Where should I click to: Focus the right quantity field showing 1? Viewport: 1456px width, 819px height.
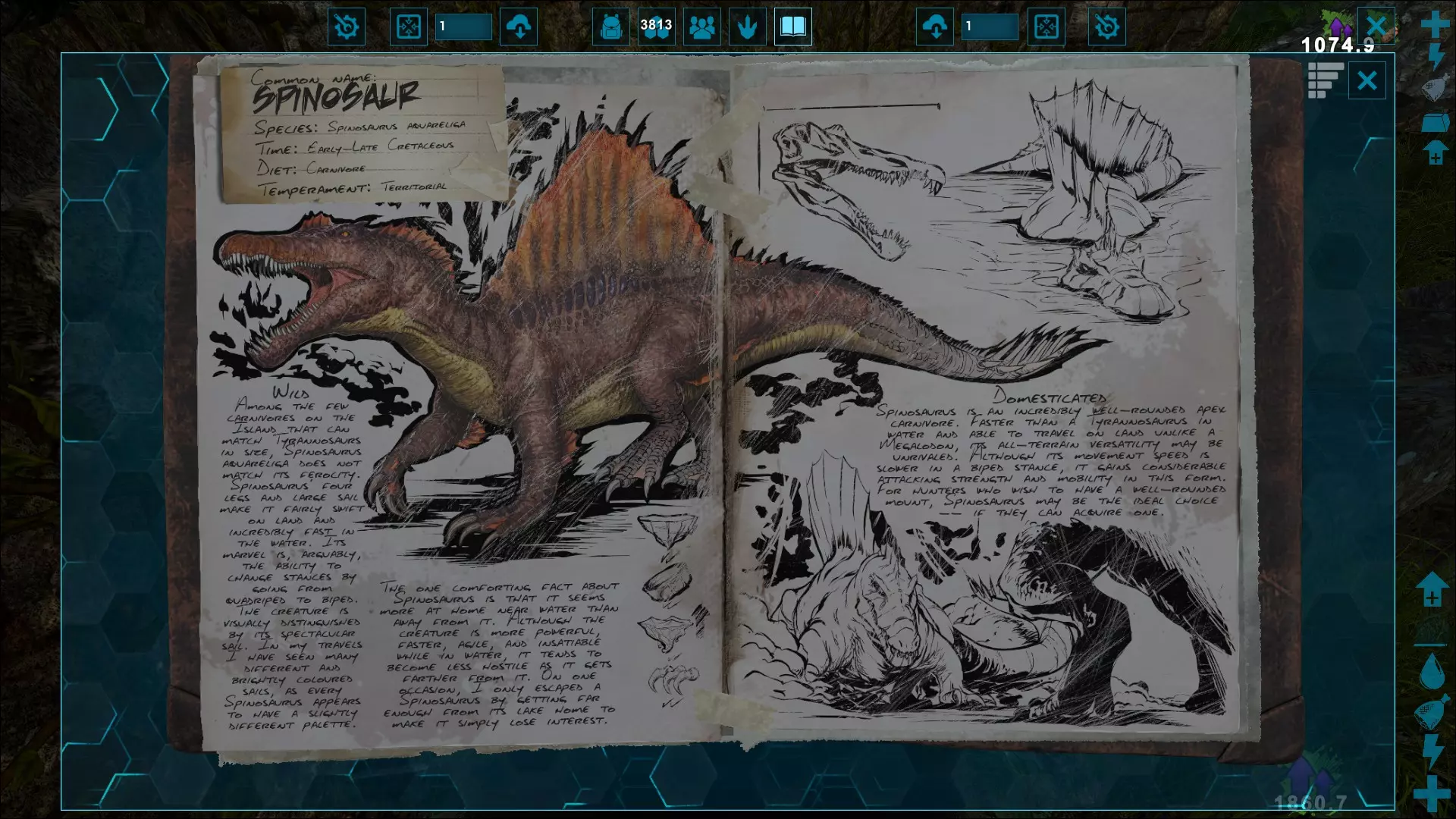[989, 27]
